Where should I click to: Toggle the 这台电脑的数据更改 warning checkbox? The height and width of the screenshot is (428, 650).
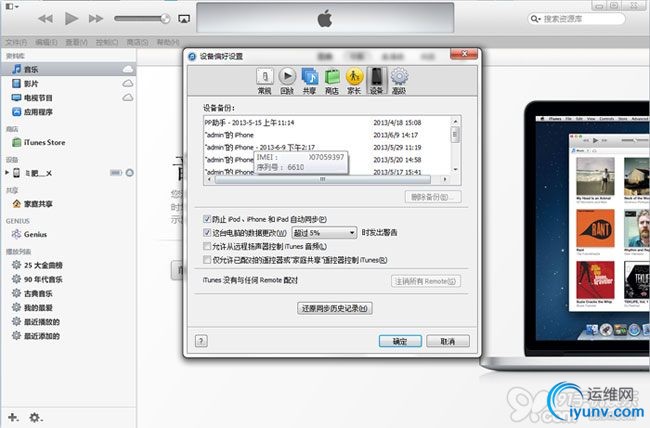pyautogui.click(x=207, y=232)
